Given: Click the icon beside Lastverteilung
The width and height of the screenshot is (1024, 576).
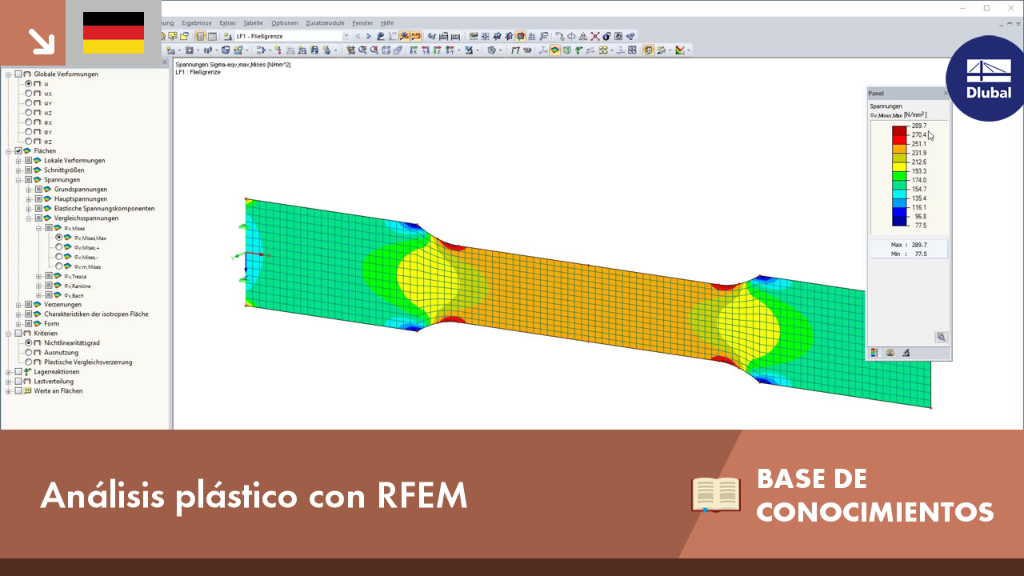Looking at the screenshot, I should 27,381.
